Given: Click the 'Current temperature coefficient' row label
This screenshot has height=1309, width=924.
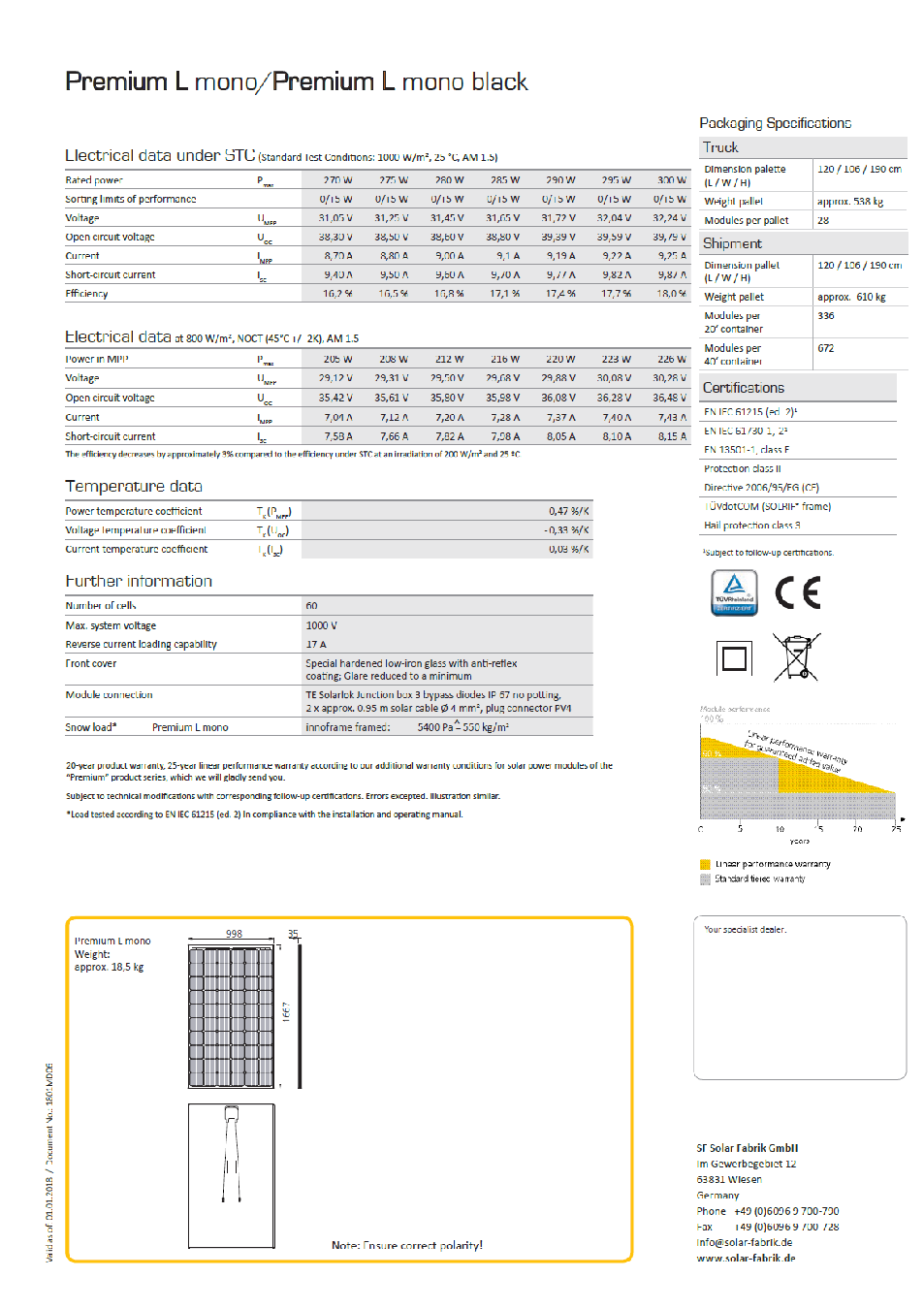Looking at the screenshot, I should [137, 549].
